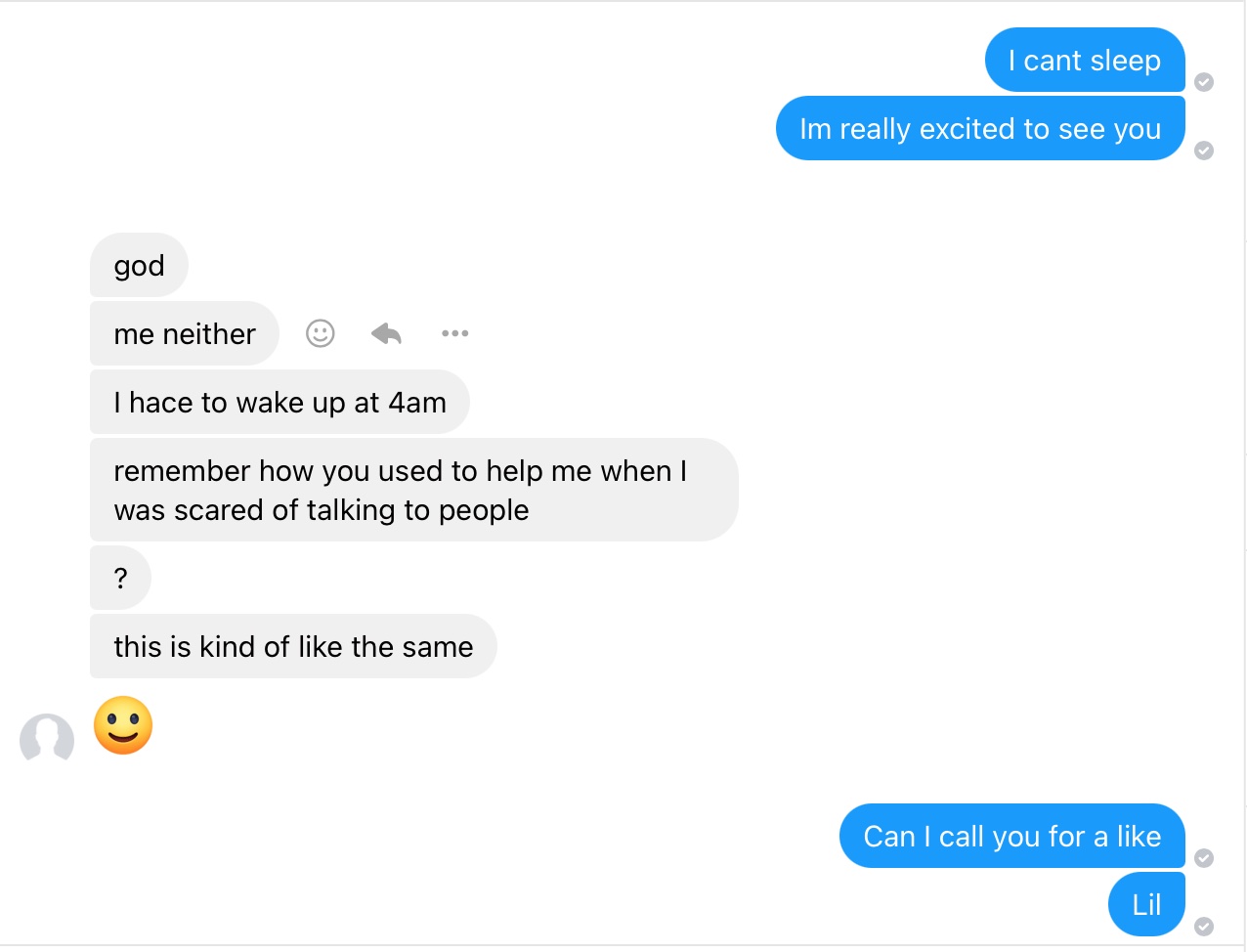Screen dimensions: 1247x952
Task: Select 'Im really excited to see you' bubble
Action: pos(980,128)
